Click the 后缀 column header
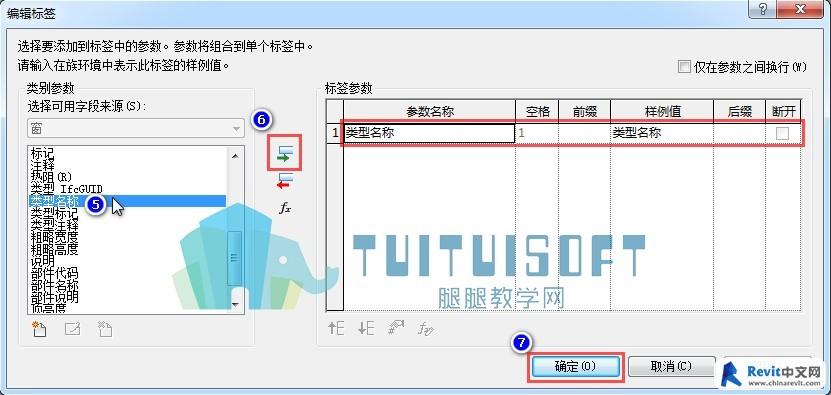831x395 pixels. pyautogui.click(x=740, y=111)
